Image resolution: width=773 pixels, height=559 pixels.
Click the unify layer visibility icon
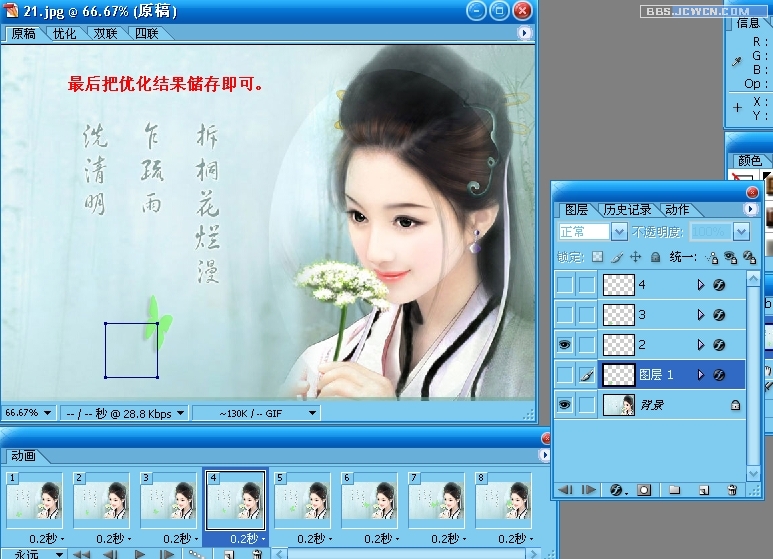[731, 257]
